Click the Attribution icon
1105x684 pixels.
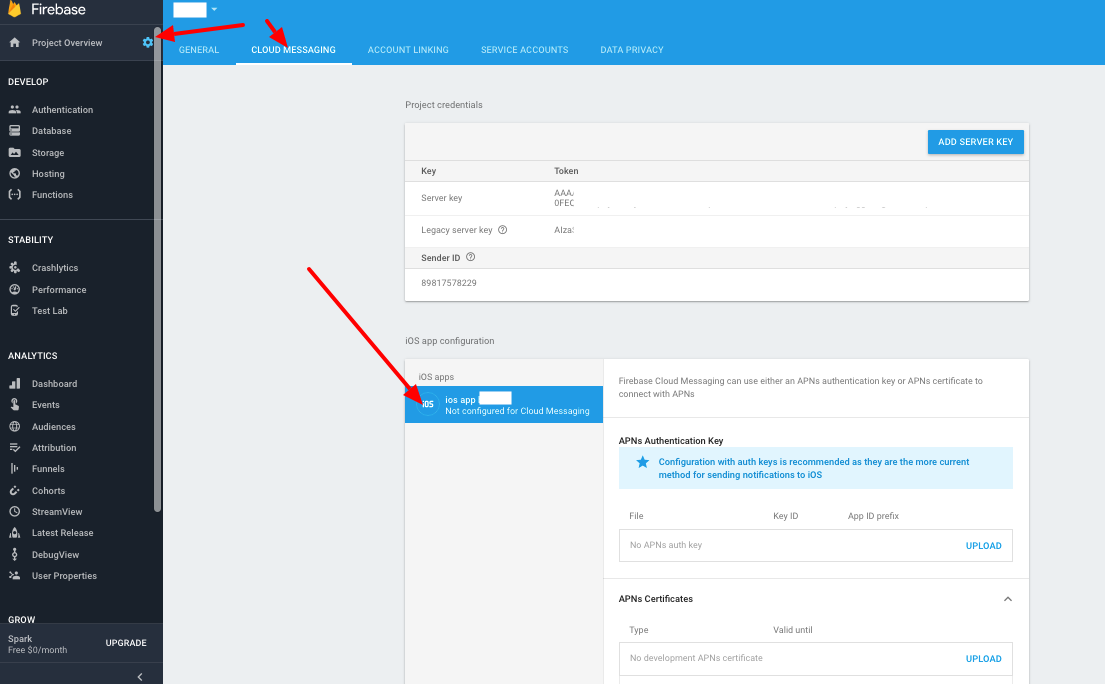pyautogui.click(x=14, y=447)
